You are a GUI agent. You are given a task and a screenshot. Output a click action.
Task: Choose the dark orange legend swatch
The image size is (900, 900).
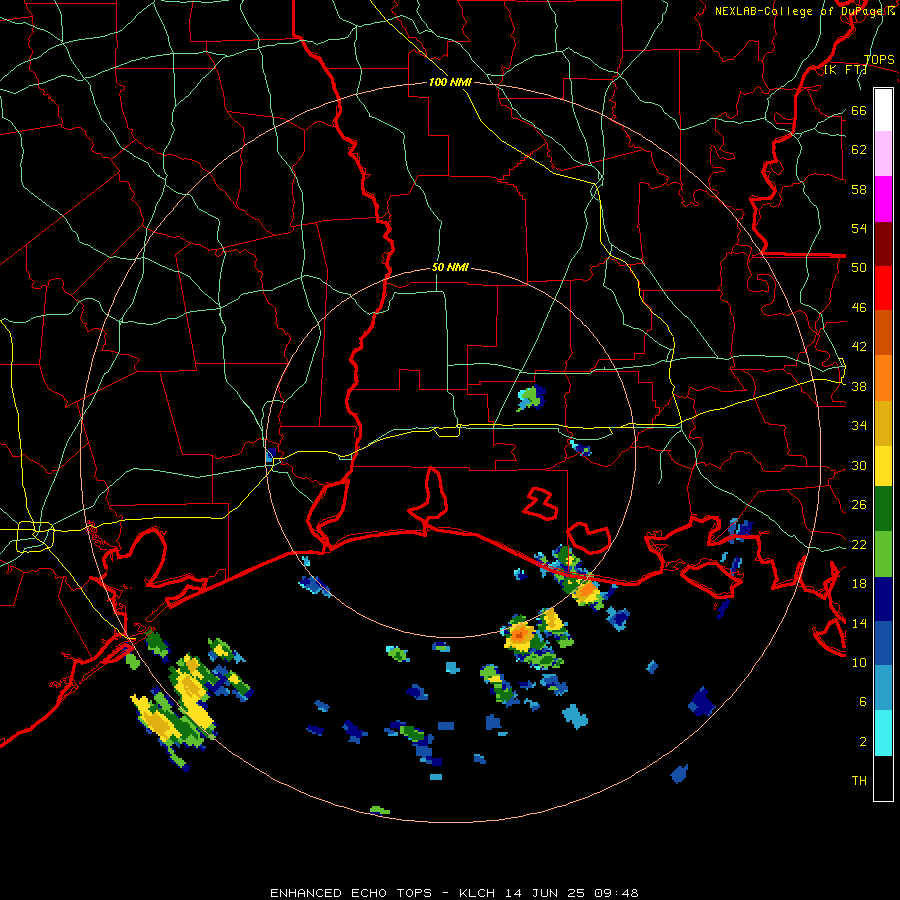pos(883,332)
